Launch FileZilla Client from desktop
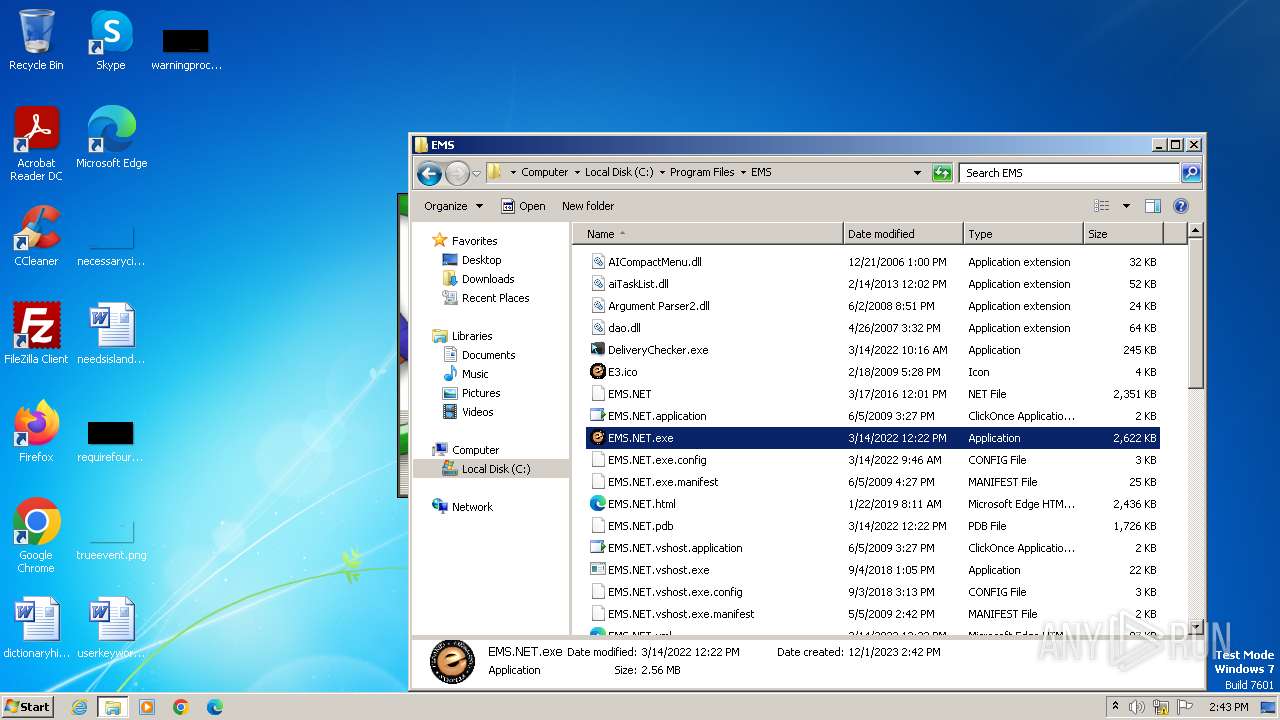This screenshot has height=720, width=1280. coord(36,334)
